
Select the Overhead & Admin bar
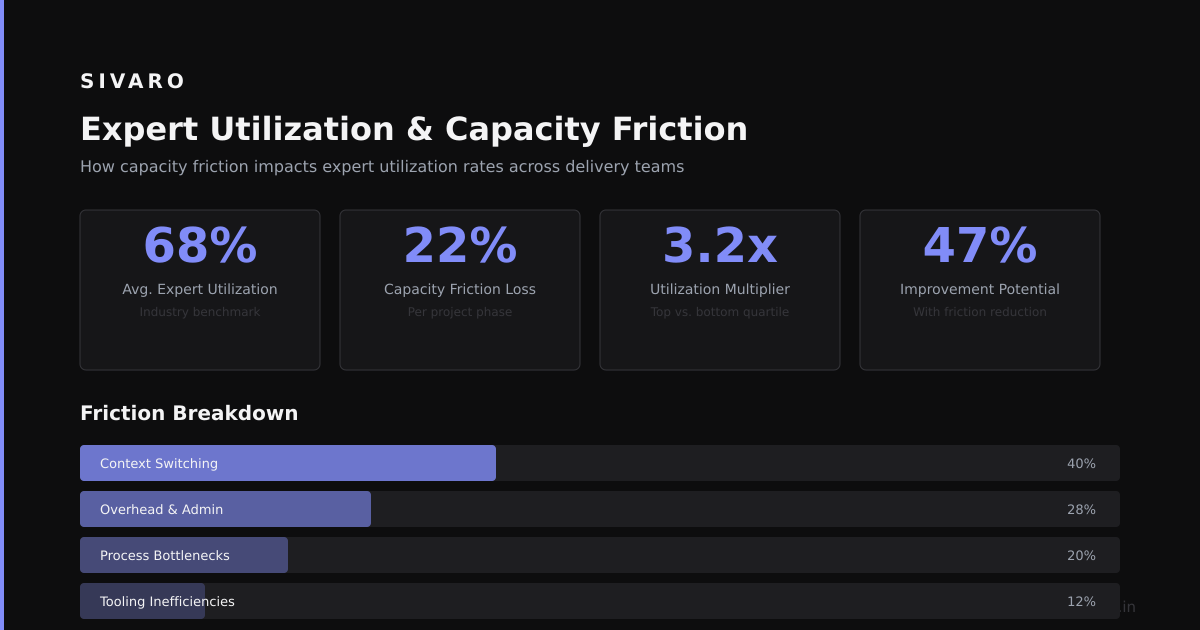pos(600,509)
